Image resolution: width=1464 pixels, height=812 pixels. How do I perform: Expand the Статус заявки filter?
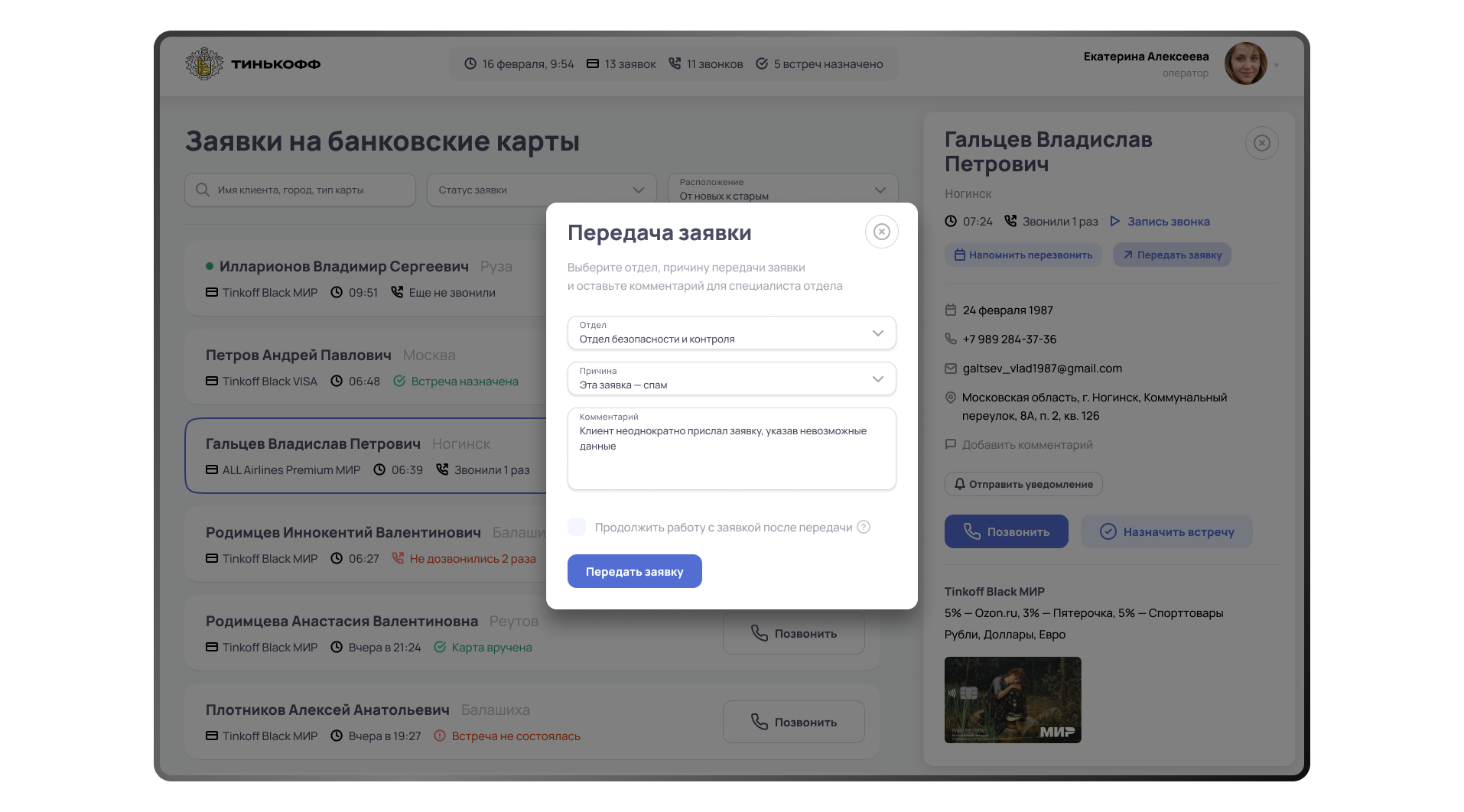pos(542,190)
